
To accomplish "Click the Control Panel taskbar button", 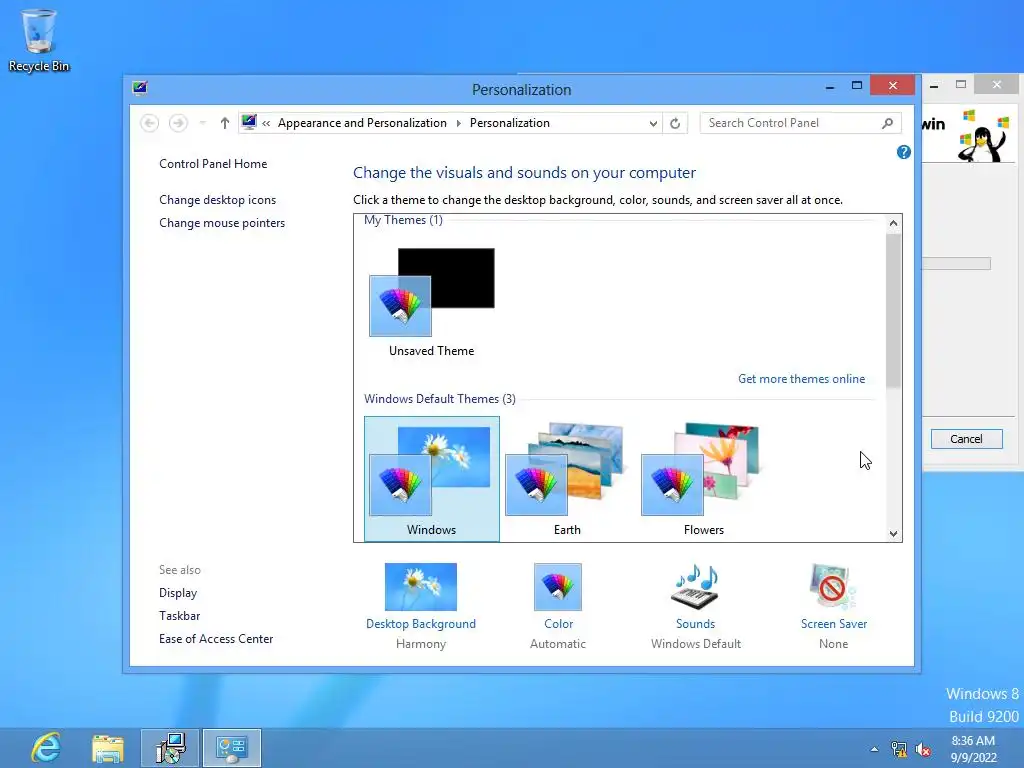I will pyautogui.click(x=232, y=748).
